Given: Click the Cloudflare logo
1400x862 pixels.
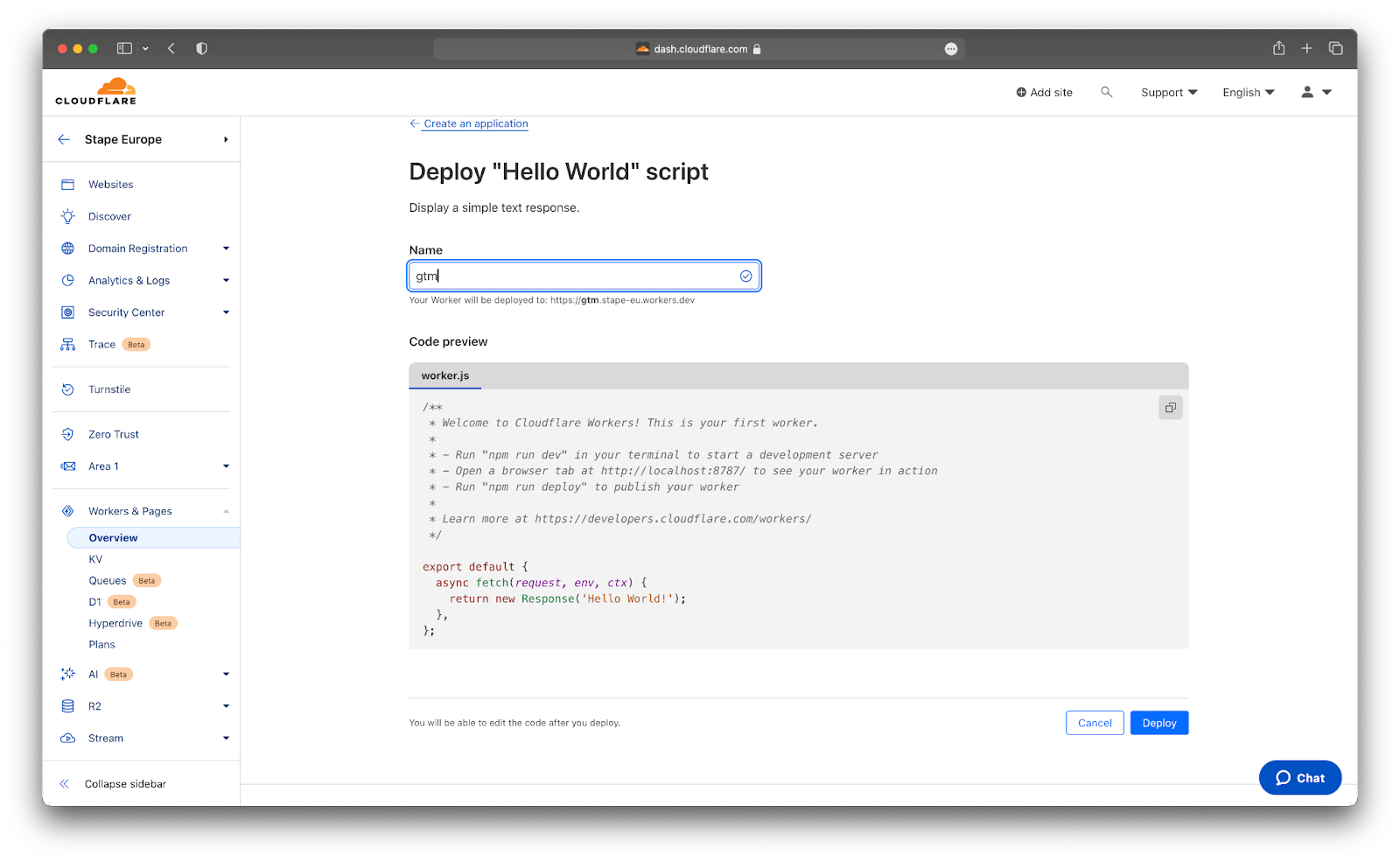Looking at the screenshot, I should tap(95, 92).
